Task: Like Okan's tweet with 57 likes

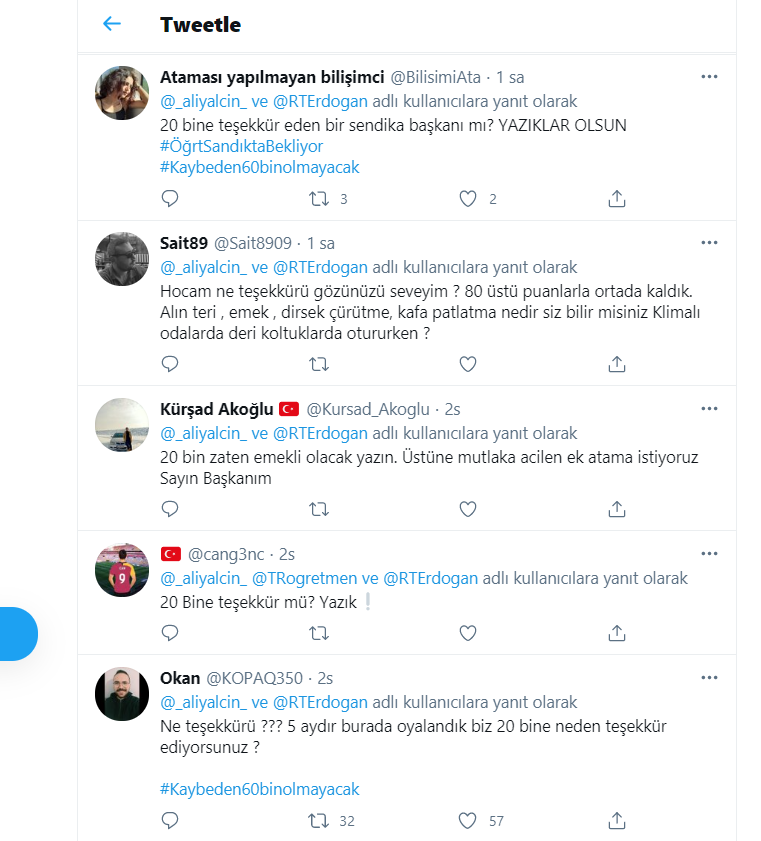Action: click(x=468, y=821)
